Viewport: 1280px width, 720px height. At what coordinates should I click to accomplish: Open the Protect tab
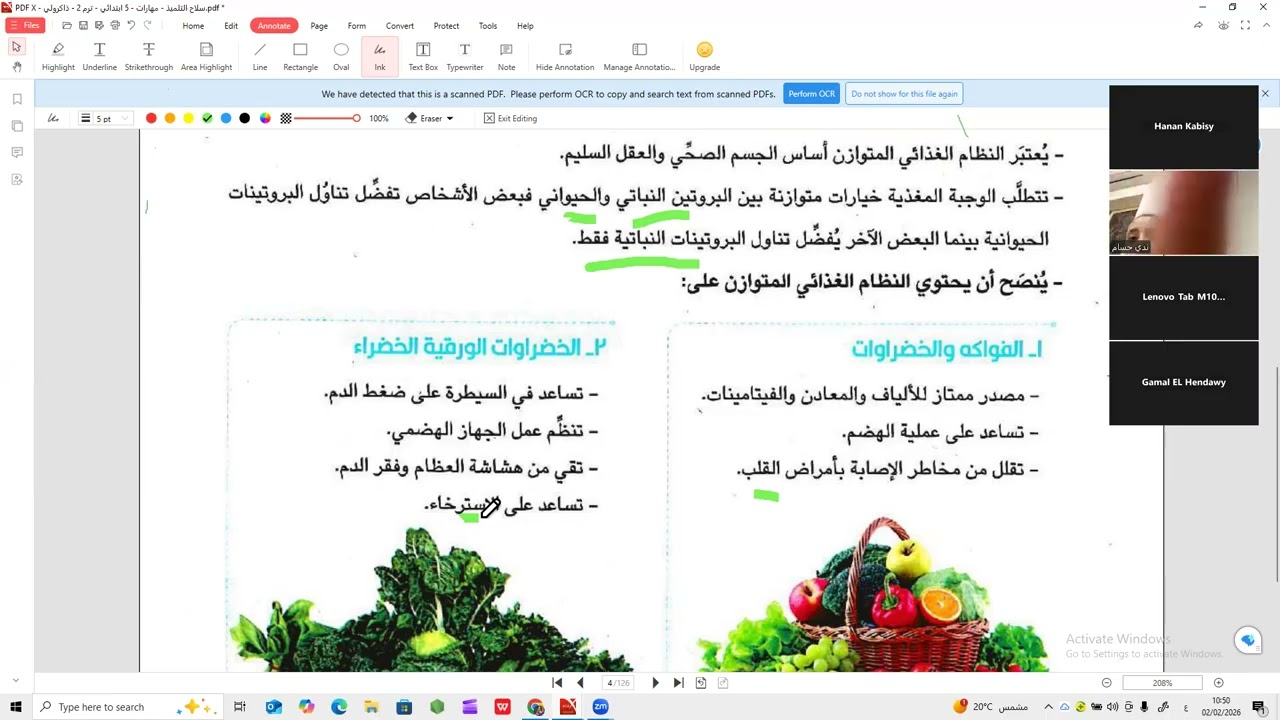coord(446,25)
